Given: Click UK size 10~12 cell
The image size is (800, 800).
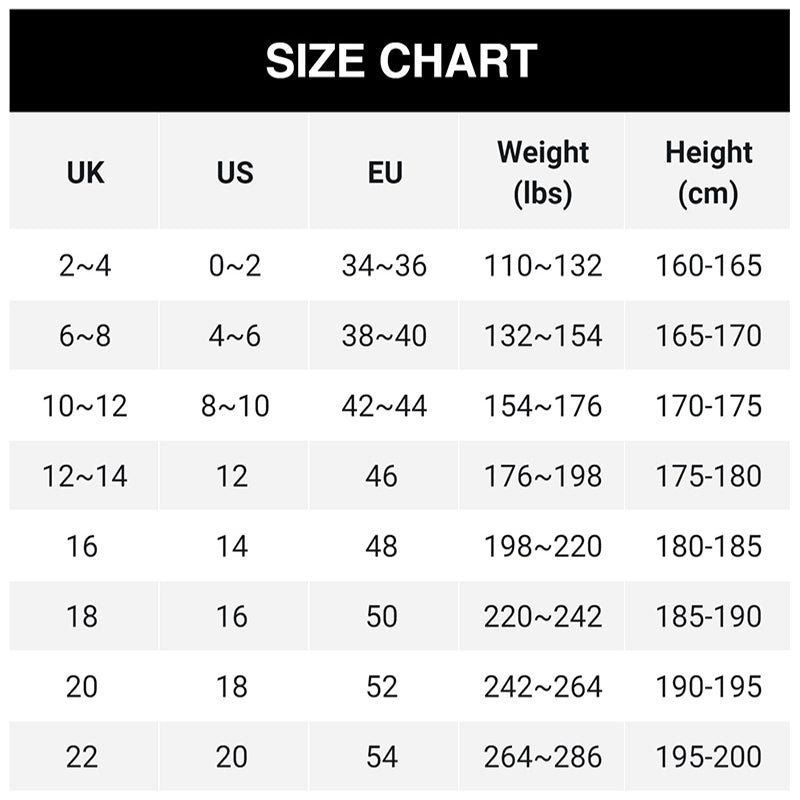Looking at the screenshot, I should pyautogui.click(x=85, y=406).
